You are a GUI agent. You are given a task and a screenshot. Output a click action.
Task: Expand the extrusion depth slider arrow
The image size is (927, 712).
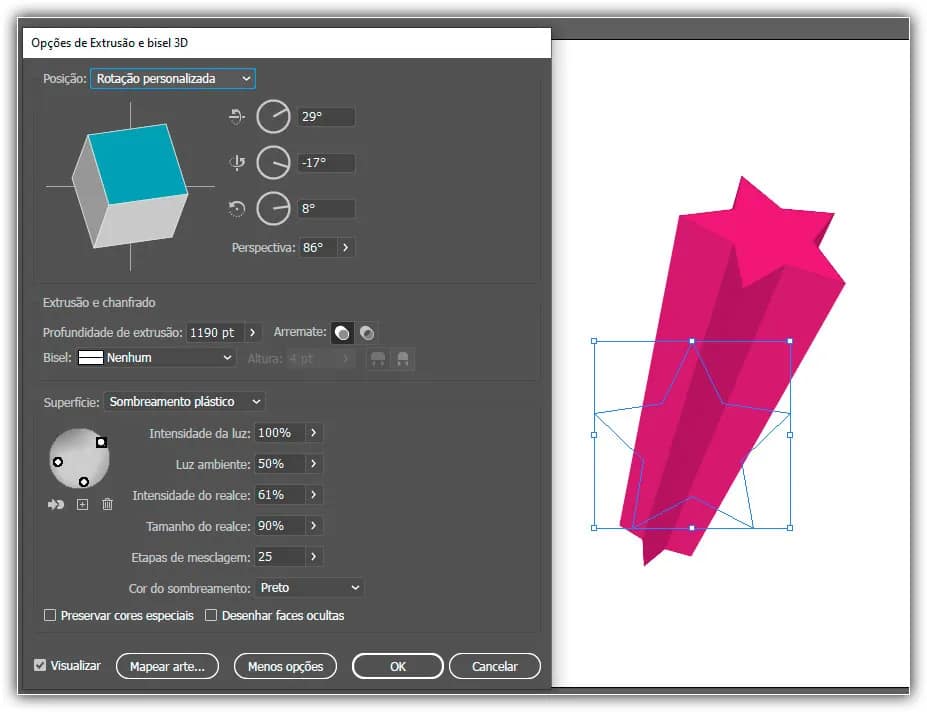tap(252, 333)
